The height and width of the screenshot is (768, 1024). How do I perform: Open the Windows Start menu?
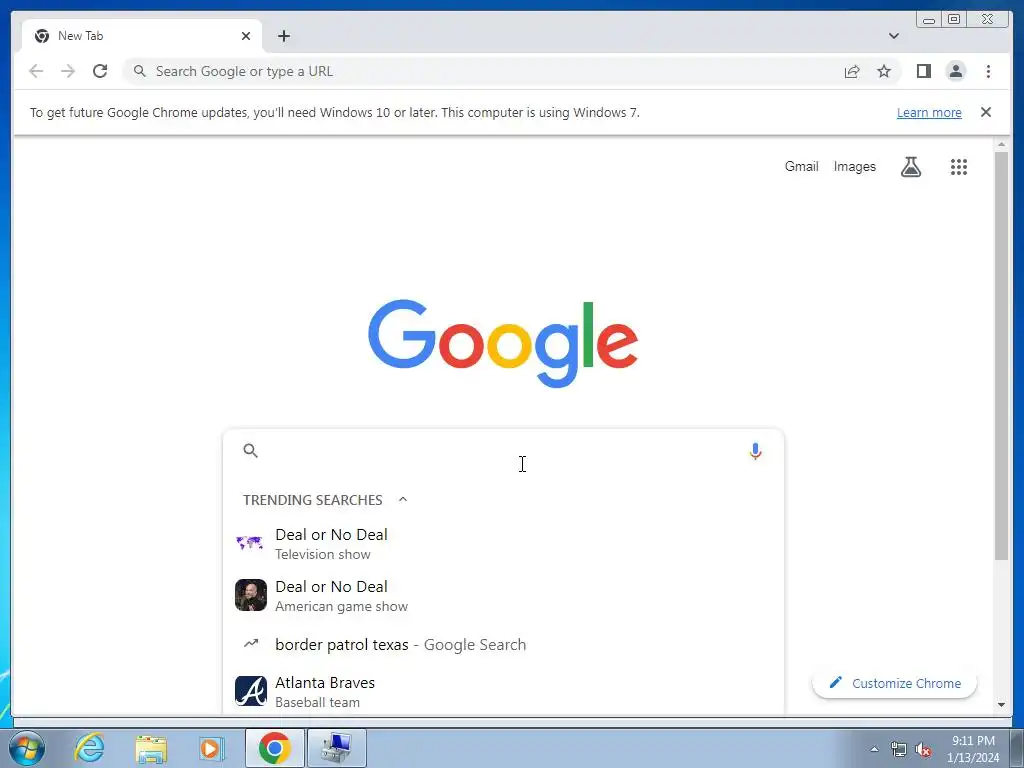[x=27, y=748]
